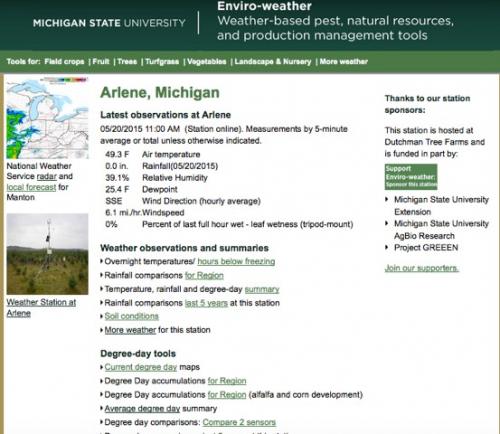
Task: Open the Fruit tools menu
Action: (x=101, y=62)
